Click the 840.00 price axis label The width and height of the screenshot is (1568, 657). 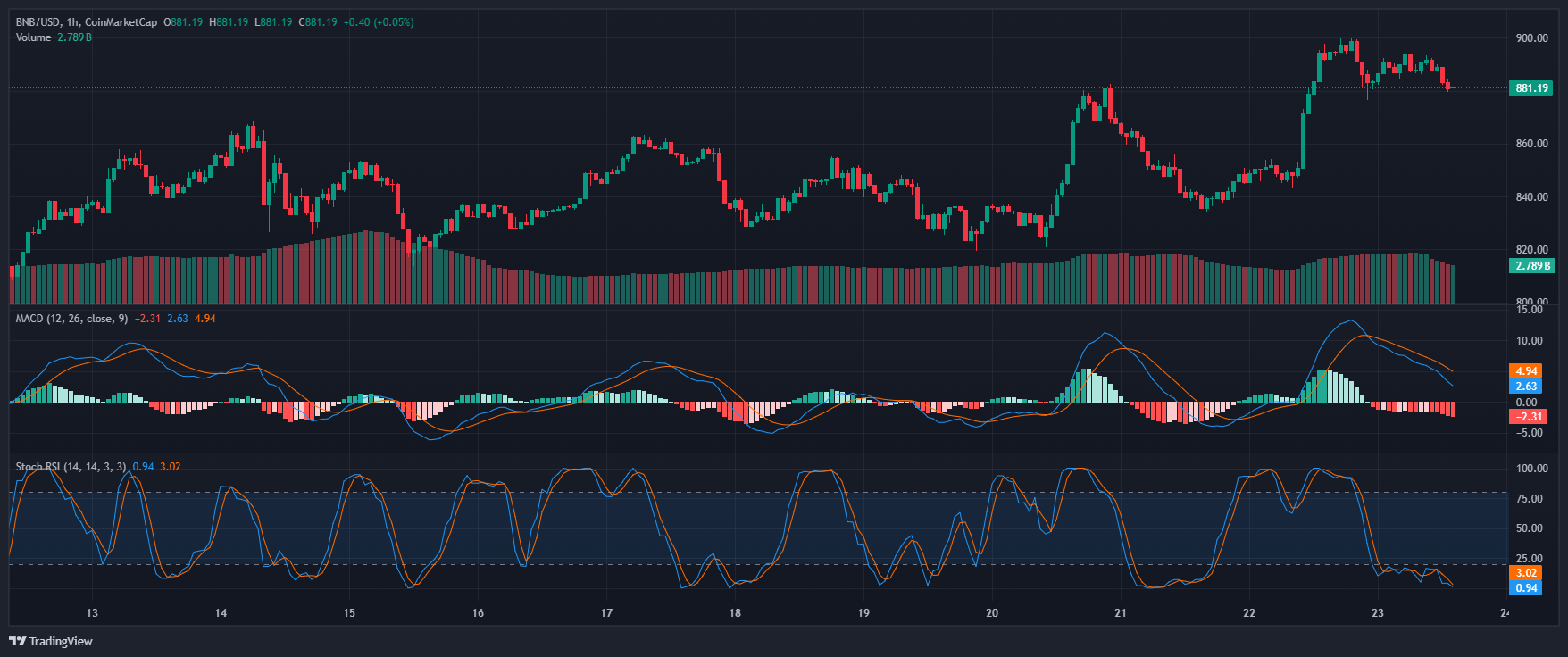click(x=1531, y=197)
